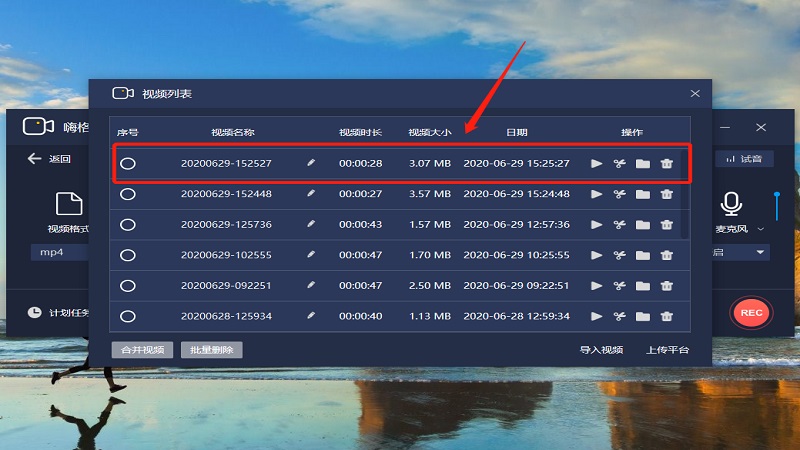Click 导入视频 to import a video
The height and width of the screenshot is (450, 800).
coord(601,350)
